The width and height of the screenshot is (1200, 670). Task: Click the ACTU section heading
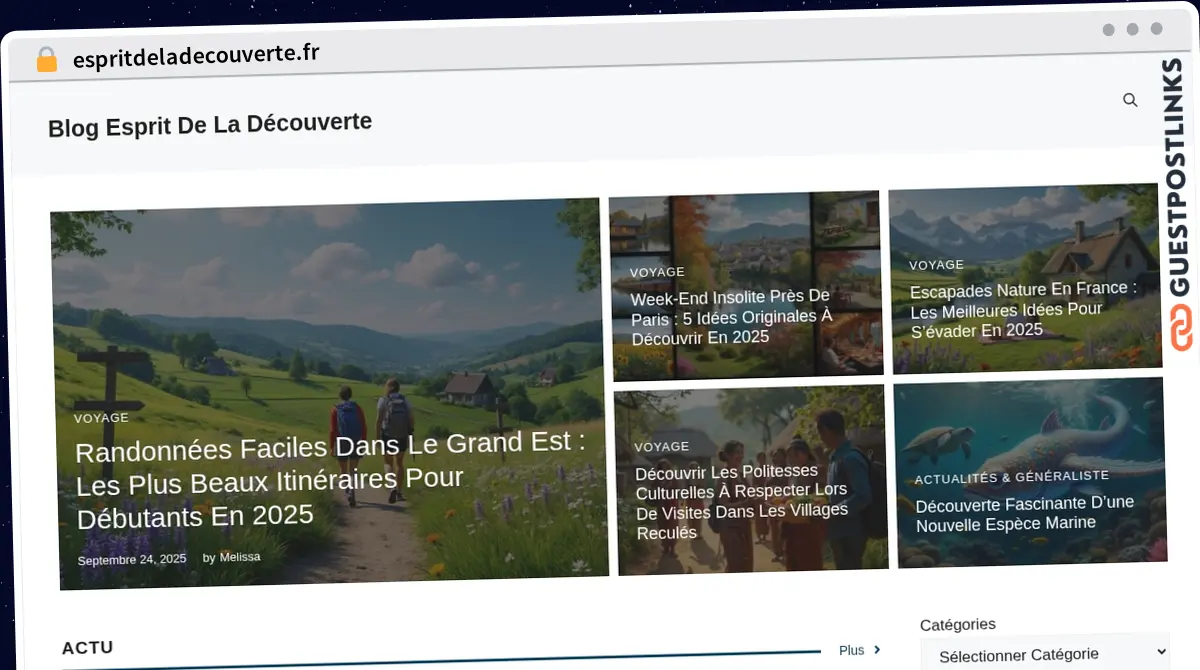tap(88, 648)
